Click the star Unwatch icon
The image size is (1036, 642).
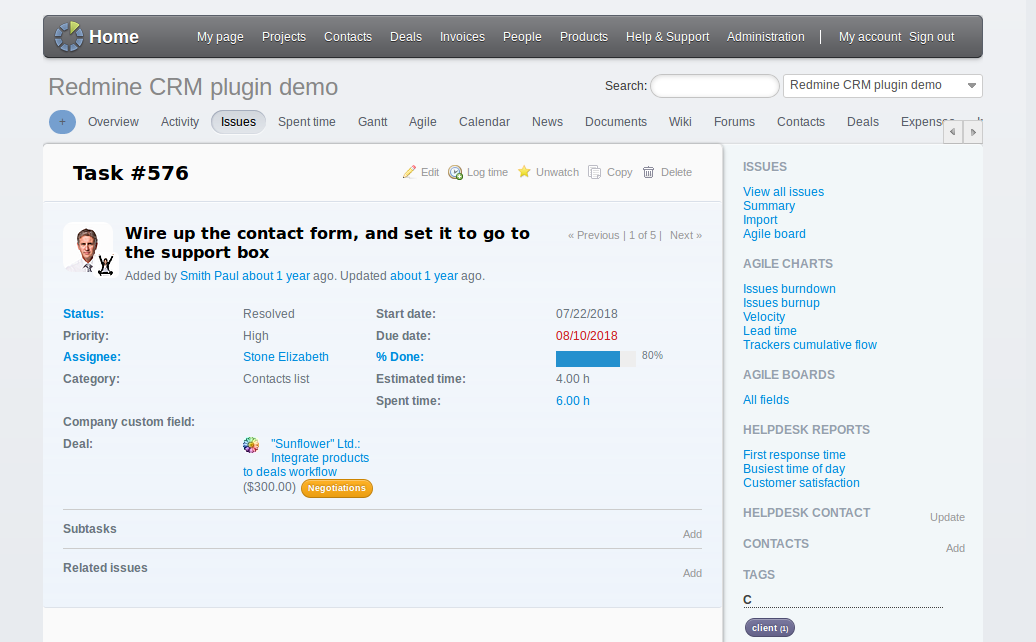point(525,172)
